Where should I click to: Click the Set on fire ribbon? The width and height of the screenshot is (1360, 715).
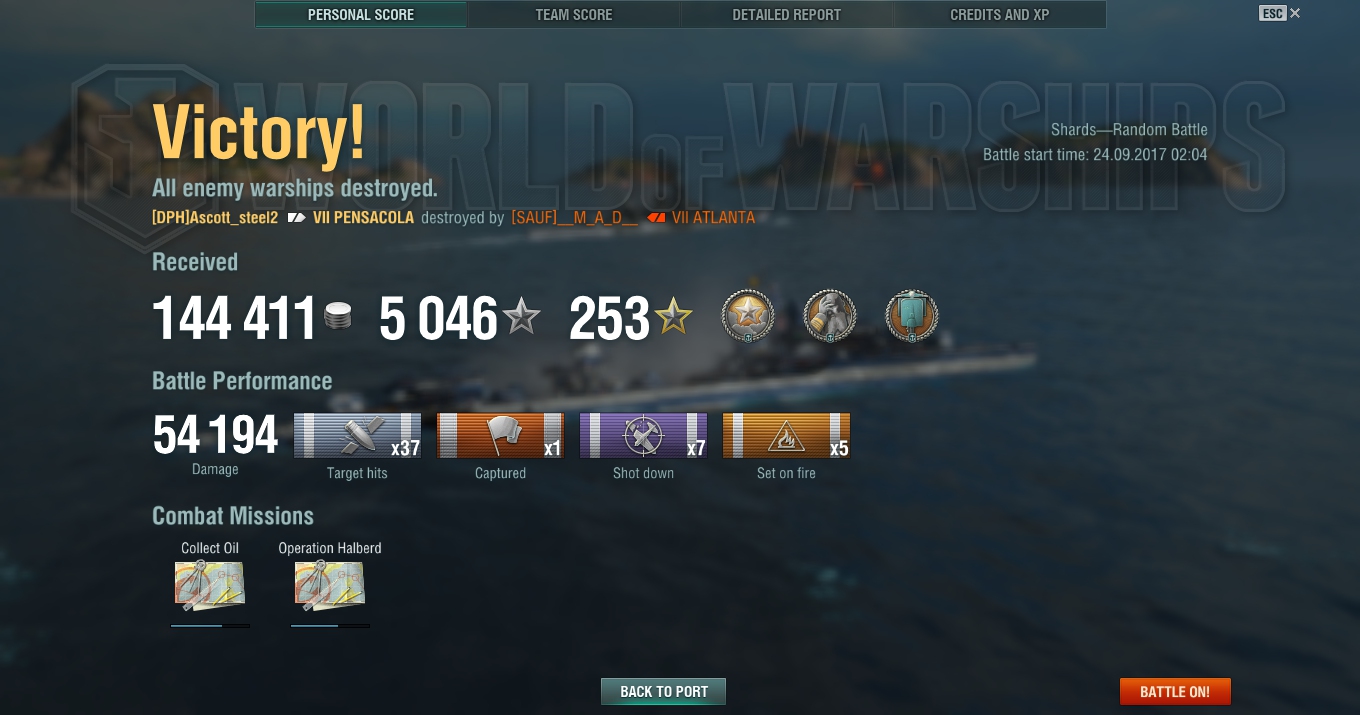[786, 436]
